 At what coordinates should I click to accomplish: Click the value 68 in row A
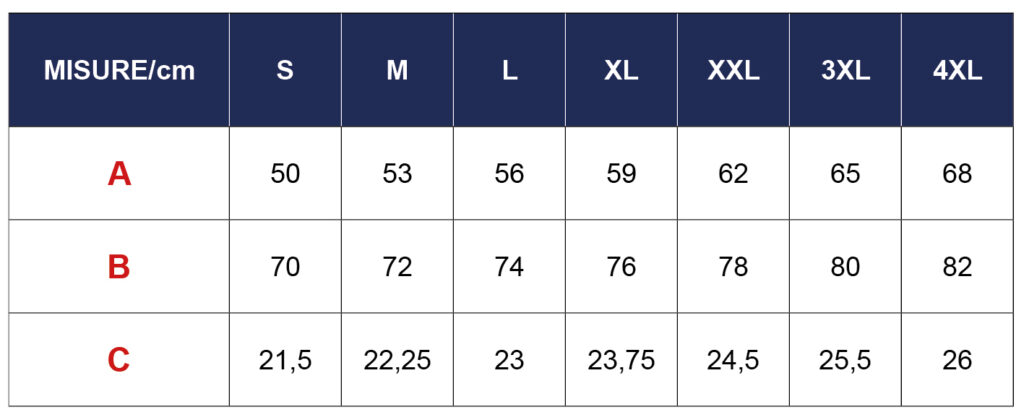coord(957,174)
